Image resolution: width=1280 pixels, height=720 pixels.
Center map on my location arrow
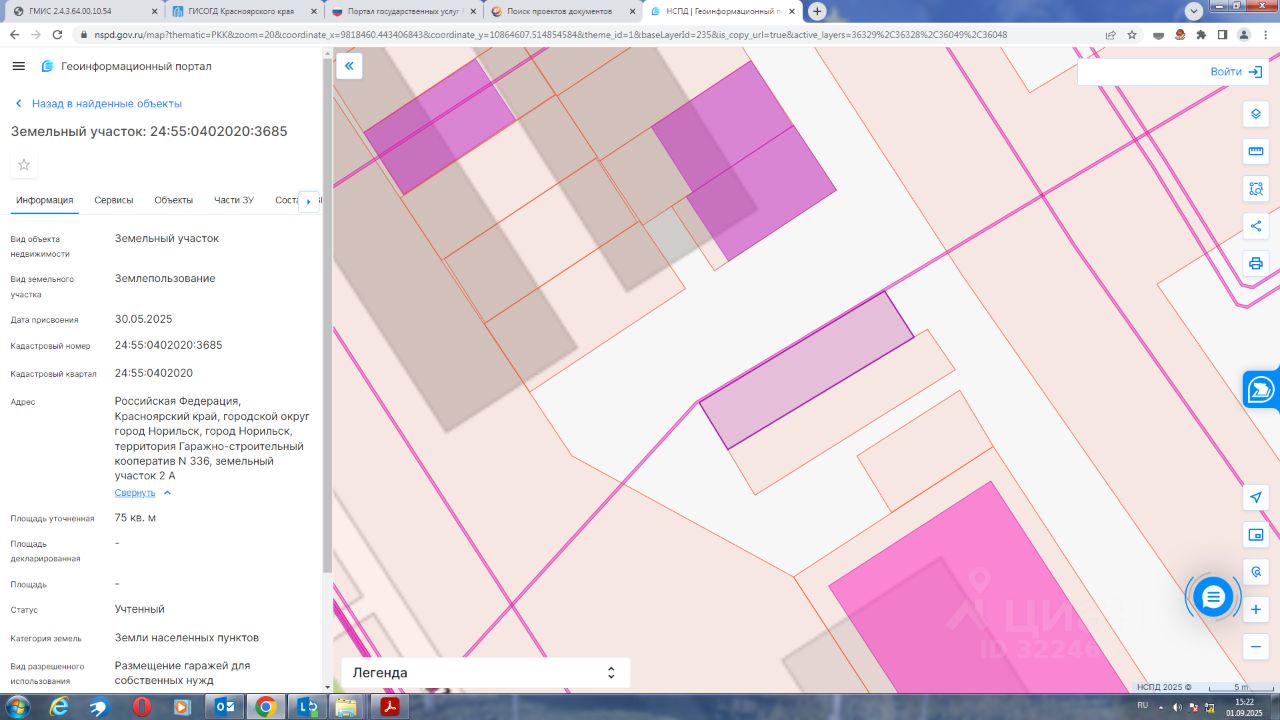coord(1256,497)
